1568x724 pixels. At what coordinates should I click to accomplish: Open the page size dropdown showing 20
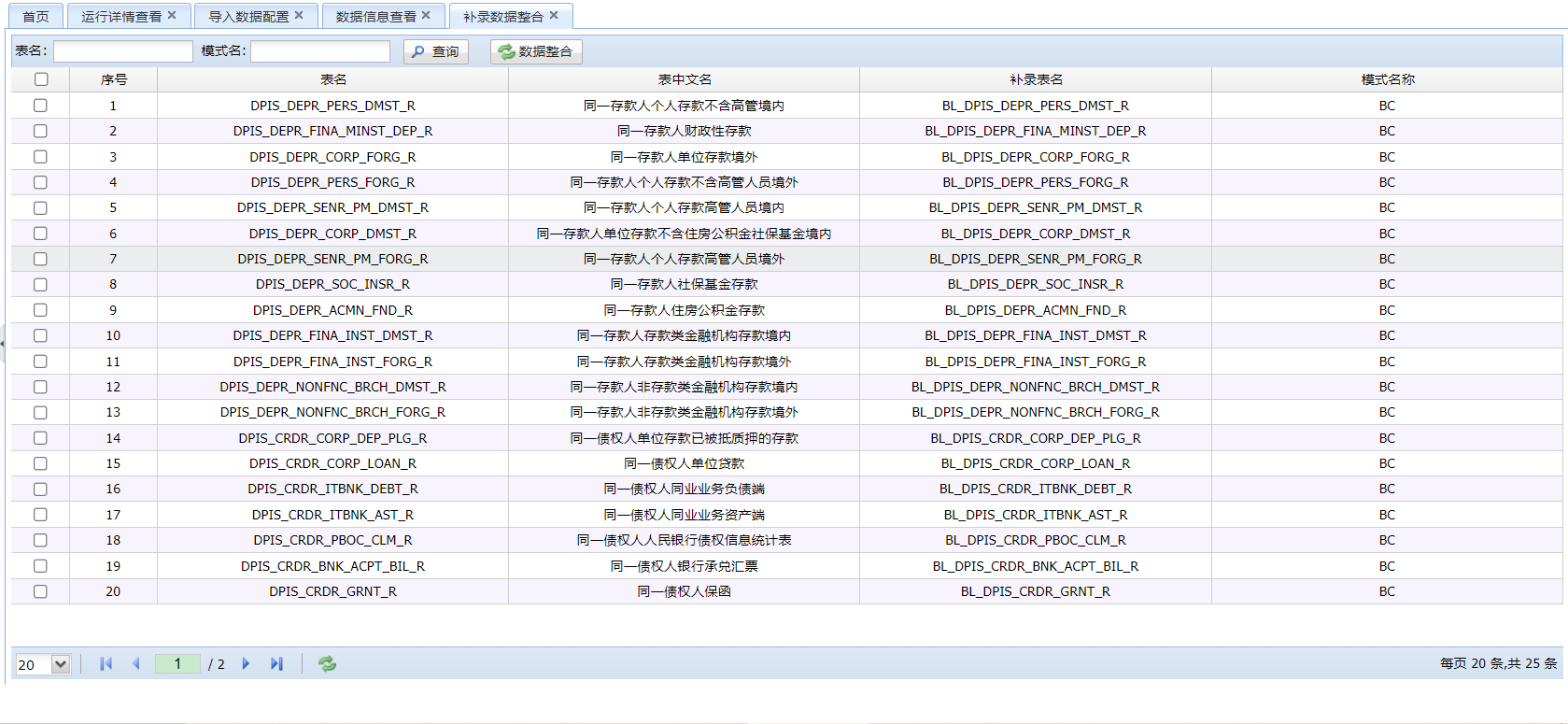pyautogui.click(x=61, y=664)
